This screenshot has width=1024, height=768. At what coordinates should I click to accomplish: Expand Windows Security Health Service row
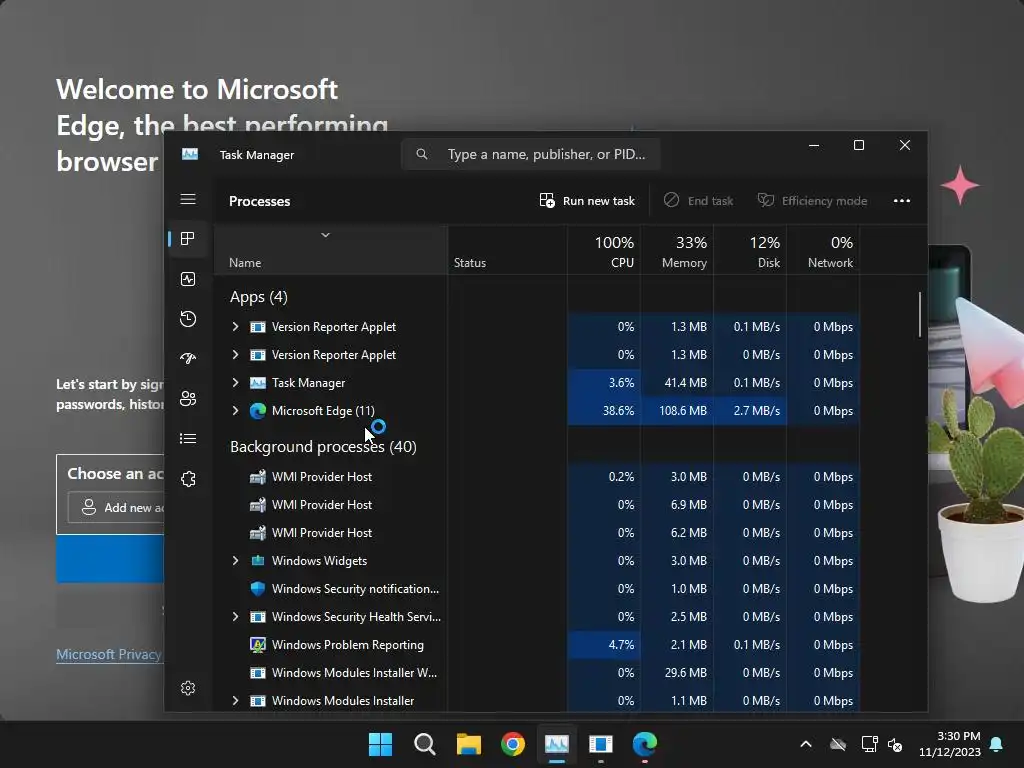[235, 616]
